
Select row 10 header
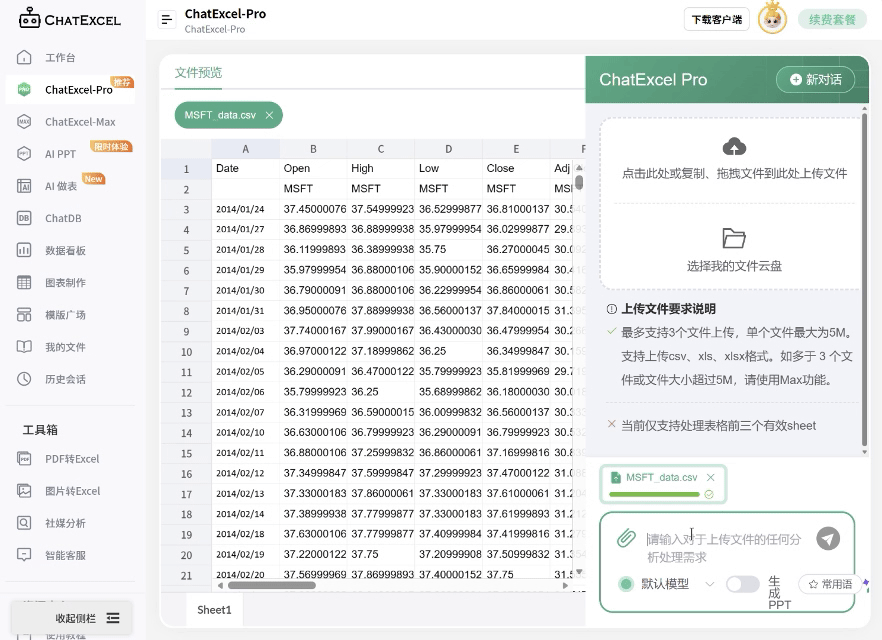tap(186, 352)
